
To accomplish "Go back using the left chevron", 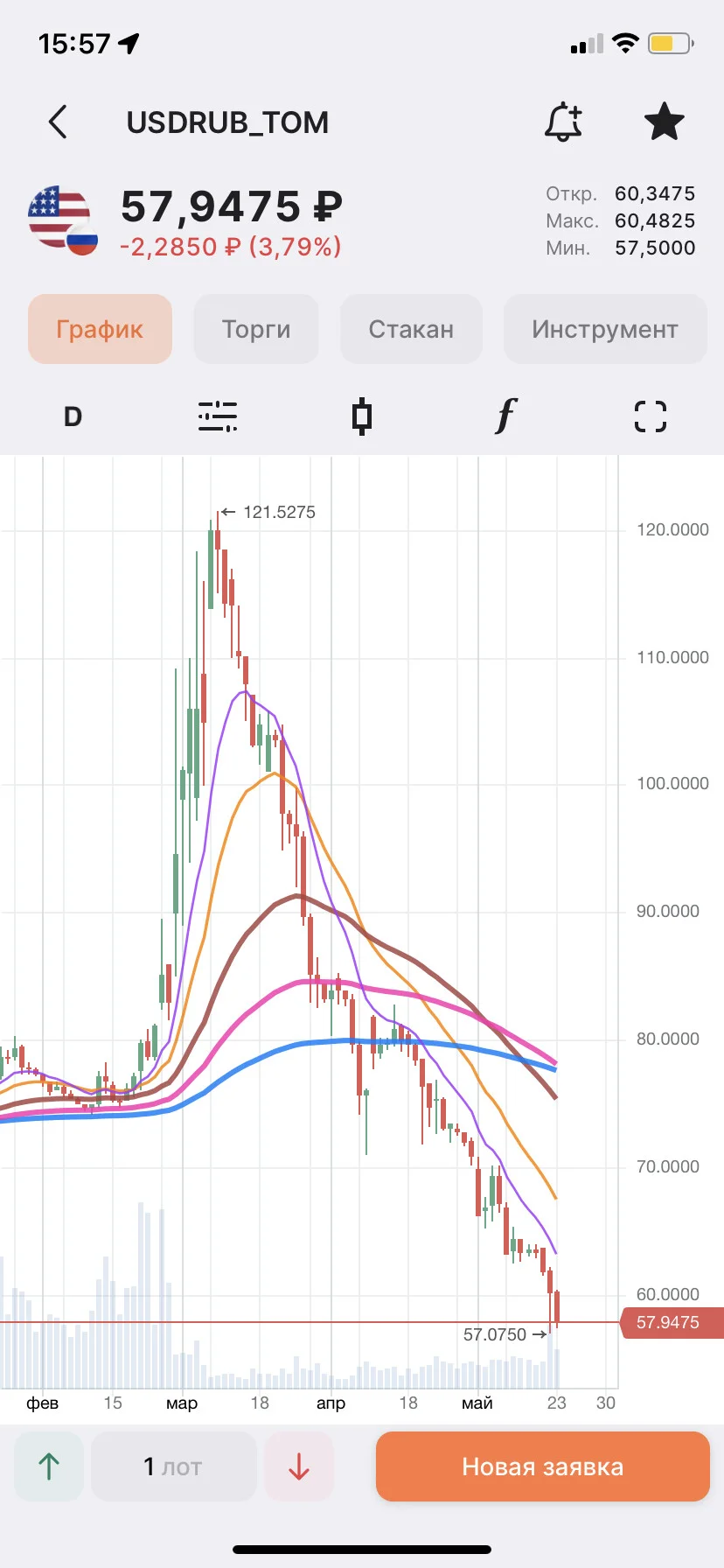I will point(58,122).
